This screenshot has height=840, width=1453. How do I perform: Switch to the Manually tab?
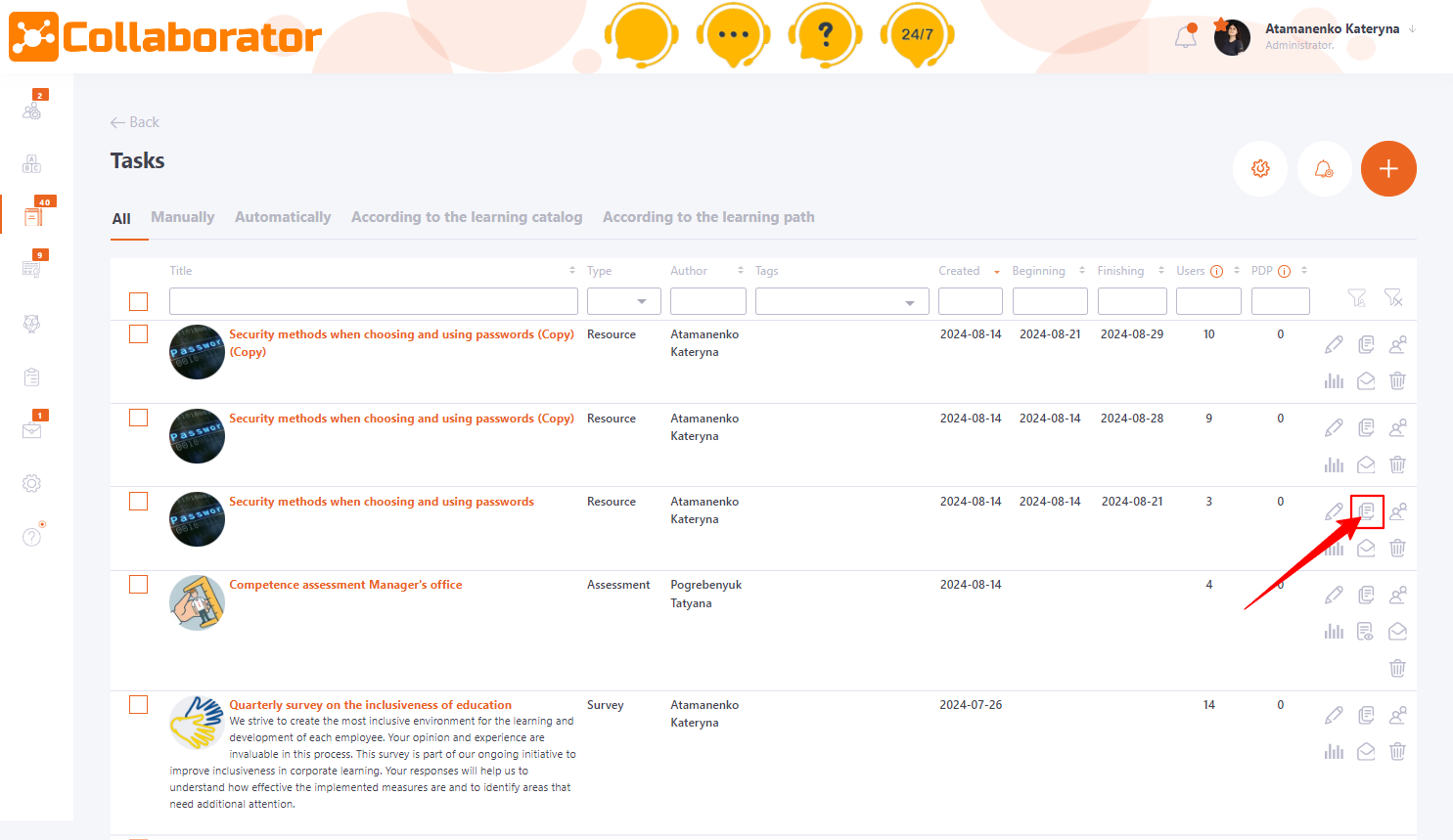[182, 216]
